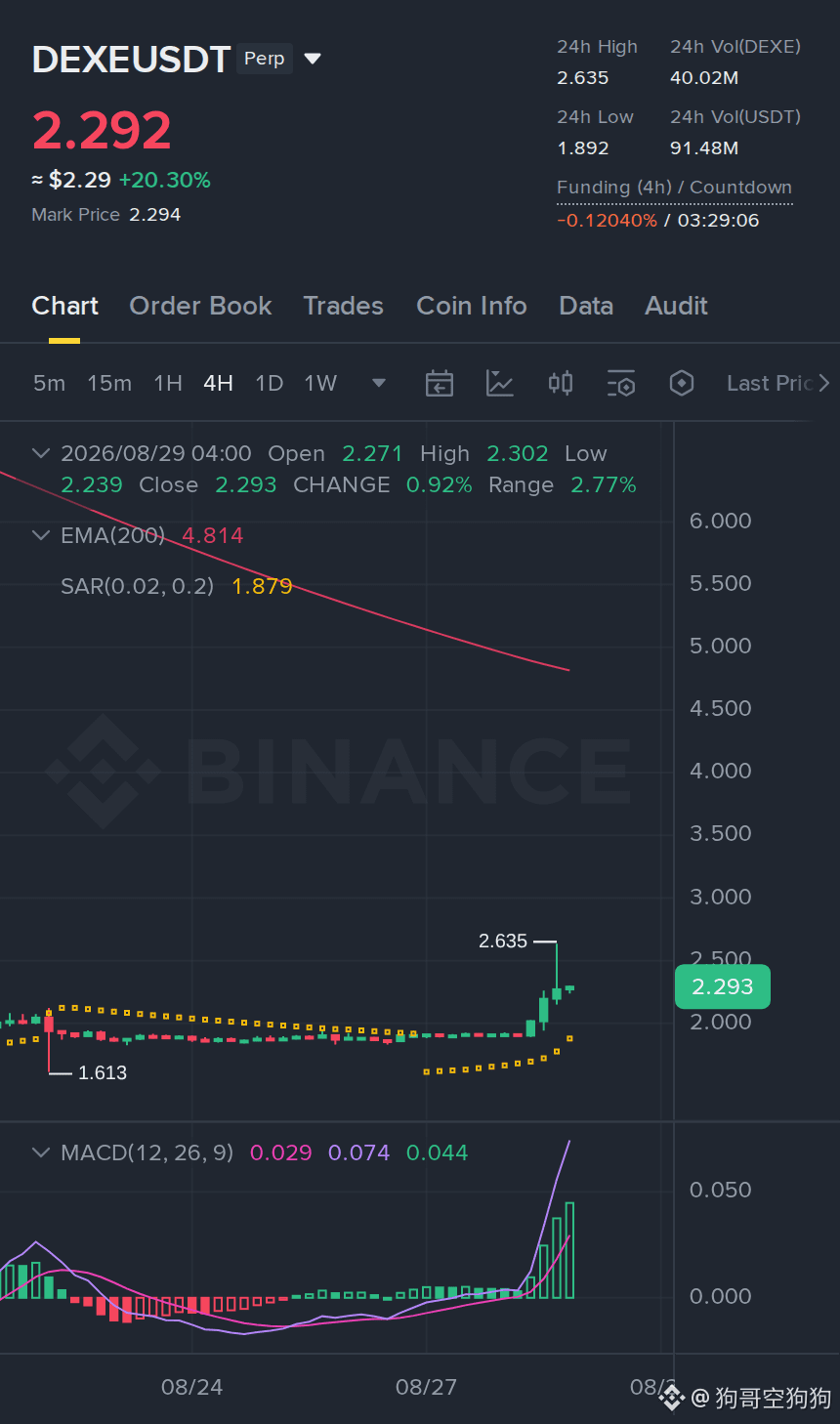Click the DEXEUSDT symbol title
The image size is (840, 1424).
[x=131, y=60]
